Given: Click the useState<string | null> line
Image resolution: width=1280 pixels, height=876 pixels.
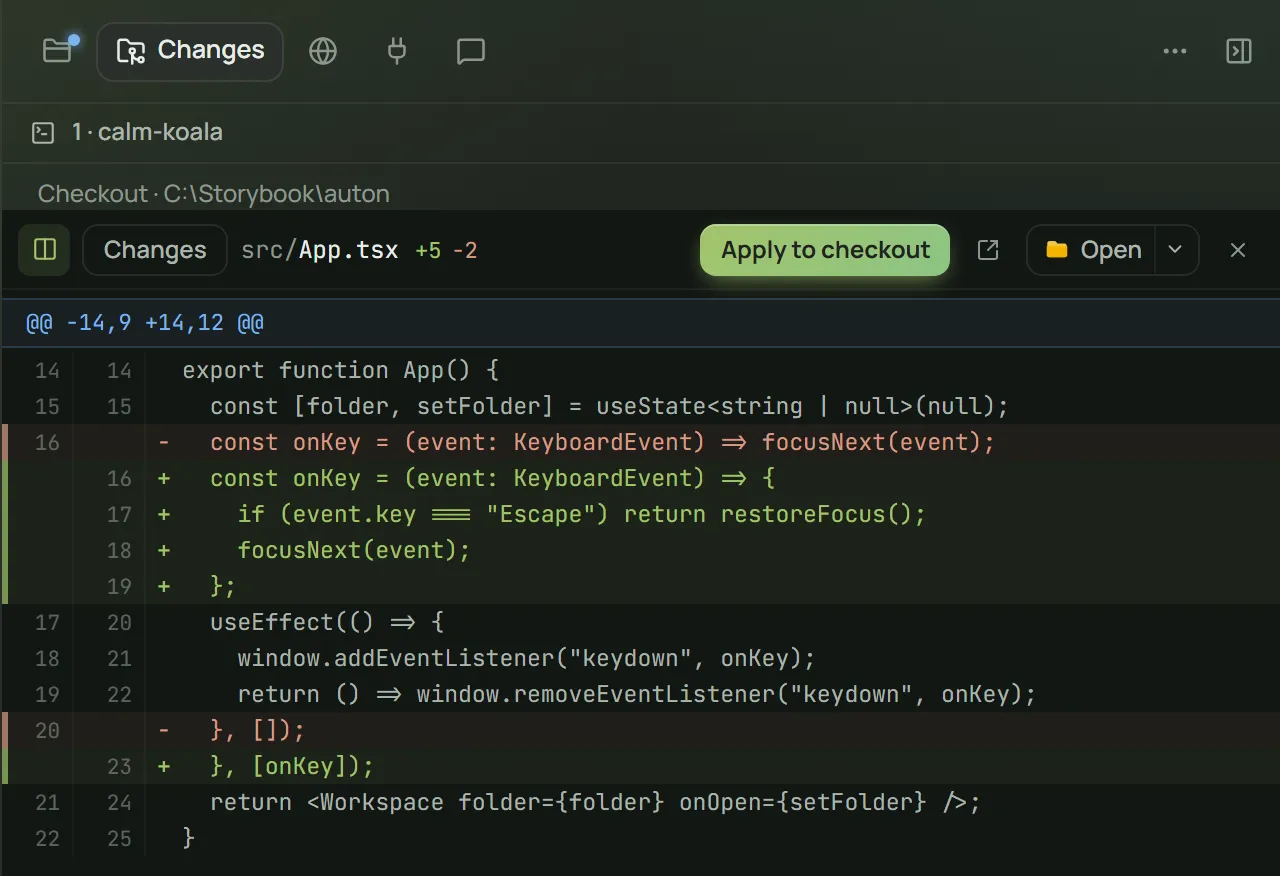Looking at the screenshot, I should click(640, 406).
